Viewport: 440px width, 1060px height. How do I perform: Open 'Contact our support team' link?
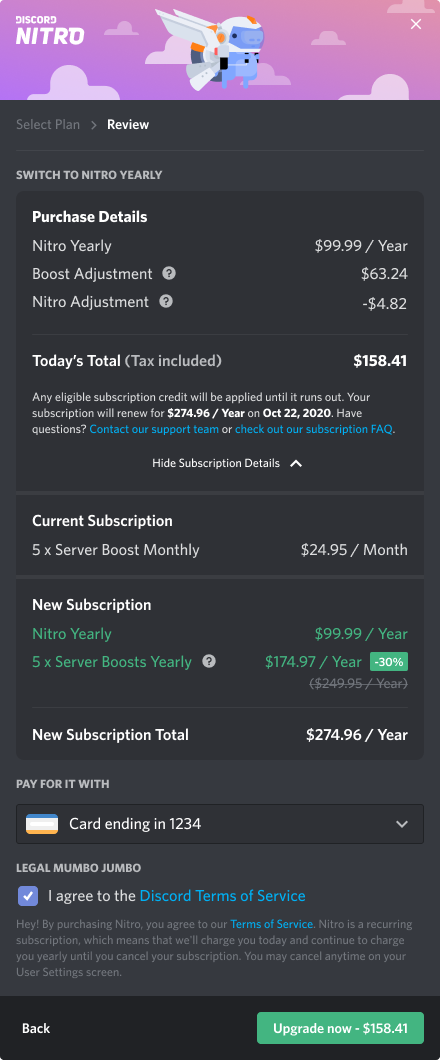coord(154,429)
